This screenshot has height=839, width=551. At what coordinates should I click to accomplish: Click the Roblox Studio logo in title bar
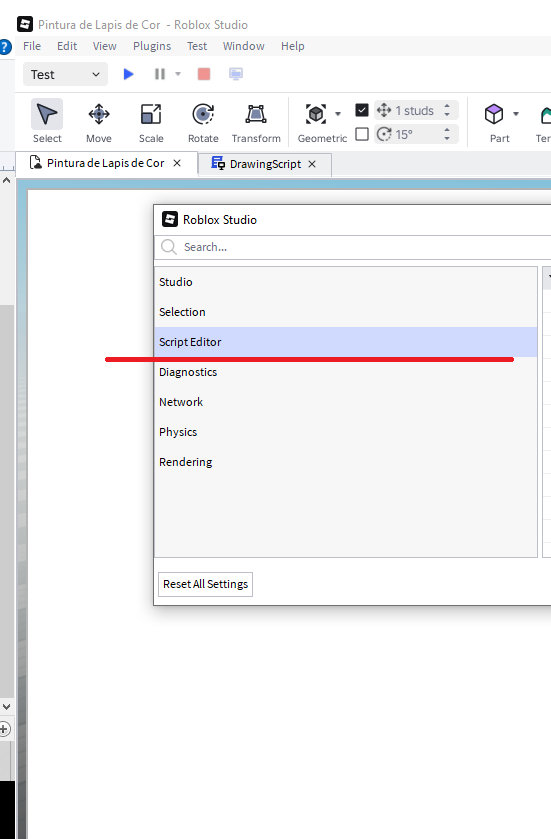tap(25, 24)
